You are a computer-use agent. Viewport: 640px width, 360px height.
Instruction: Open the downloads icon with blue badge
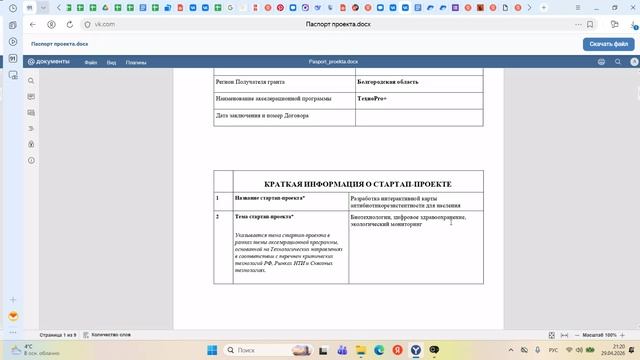click(634, 25)
